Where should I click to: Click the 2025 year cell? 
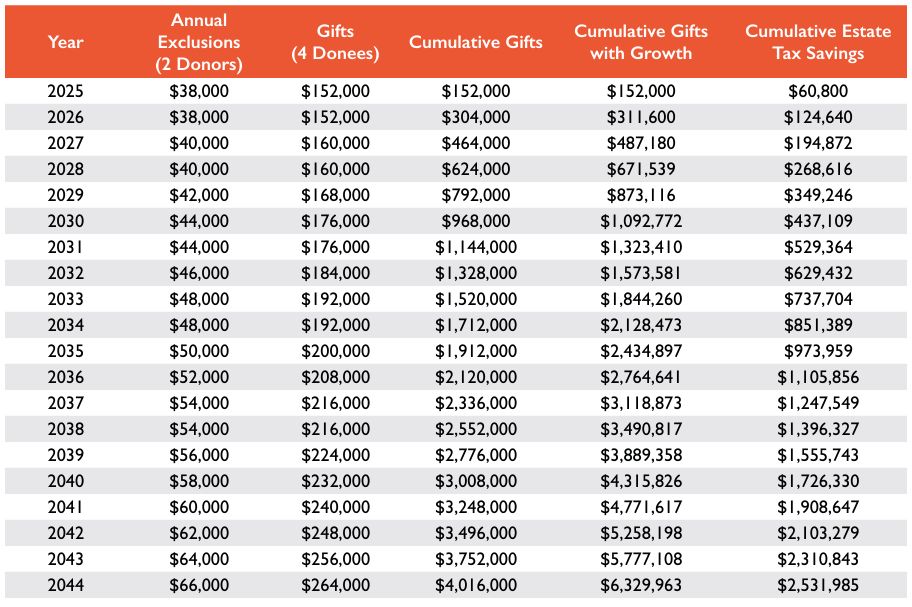pyautogui.click(x=65, y=91)
